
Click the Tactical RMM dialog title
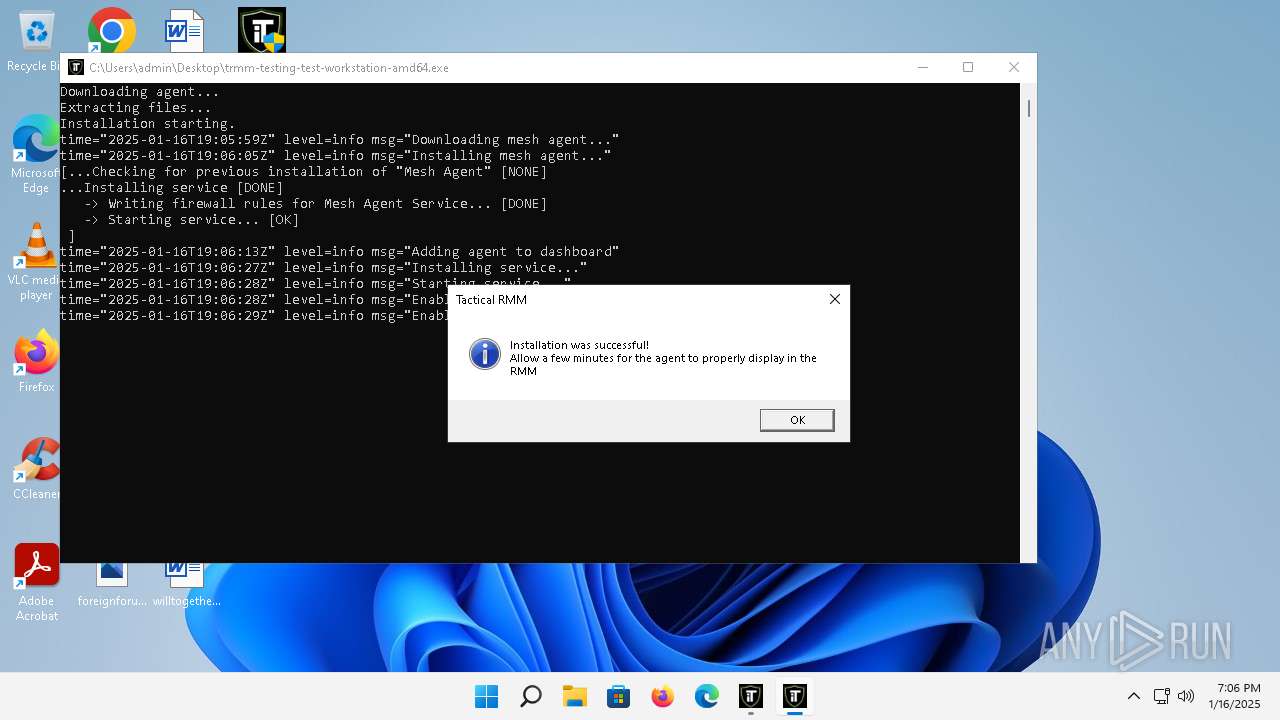(x=491, y=299)
